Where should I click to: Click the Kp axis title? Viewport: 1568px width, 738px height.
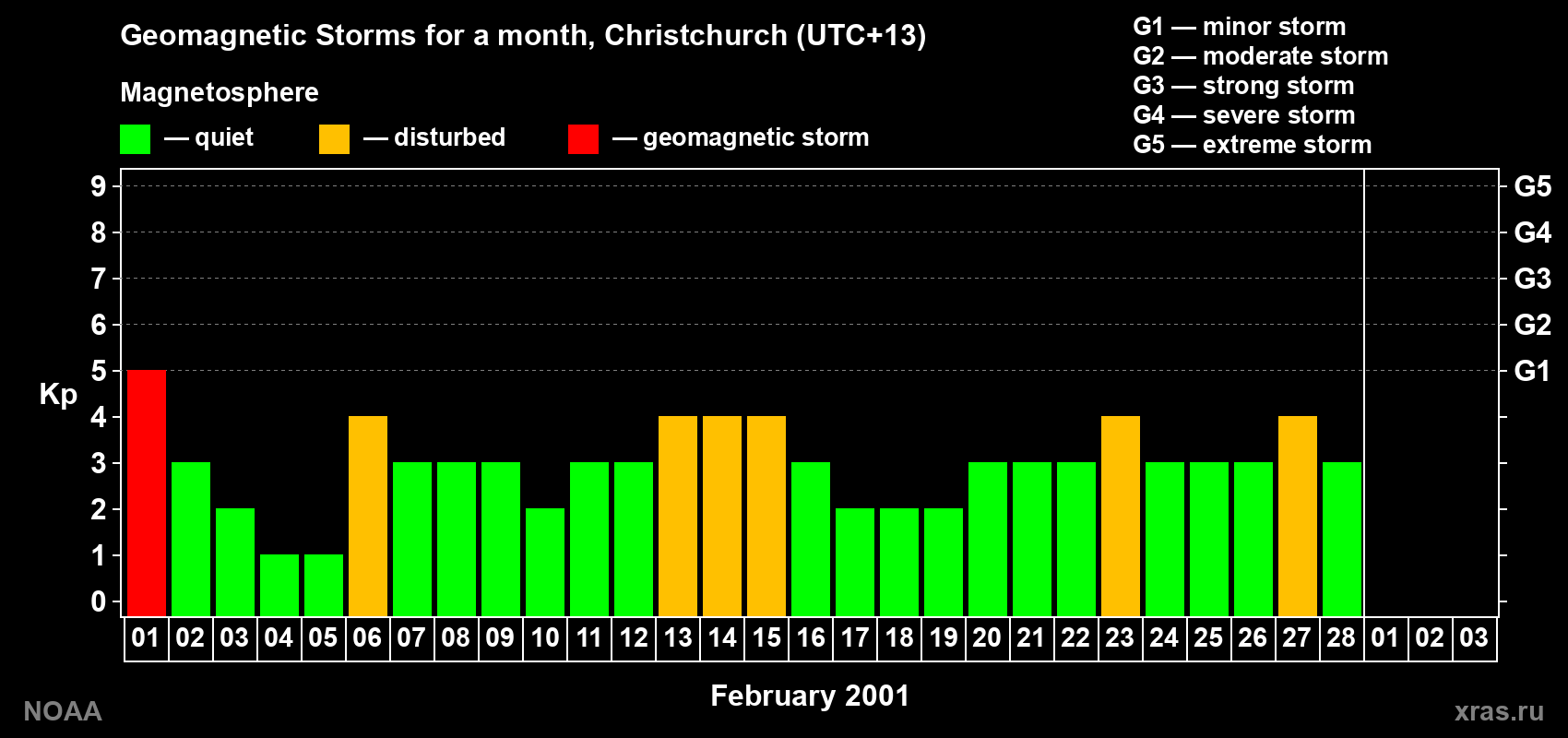(x=58, y=395)
